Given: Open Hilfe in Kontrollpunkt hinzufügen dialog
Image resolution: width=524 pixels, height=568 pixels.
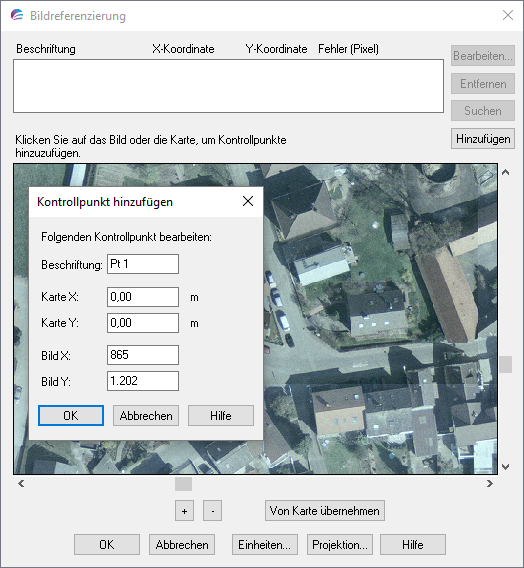Looking at the screenshot, I should point(221,415).
